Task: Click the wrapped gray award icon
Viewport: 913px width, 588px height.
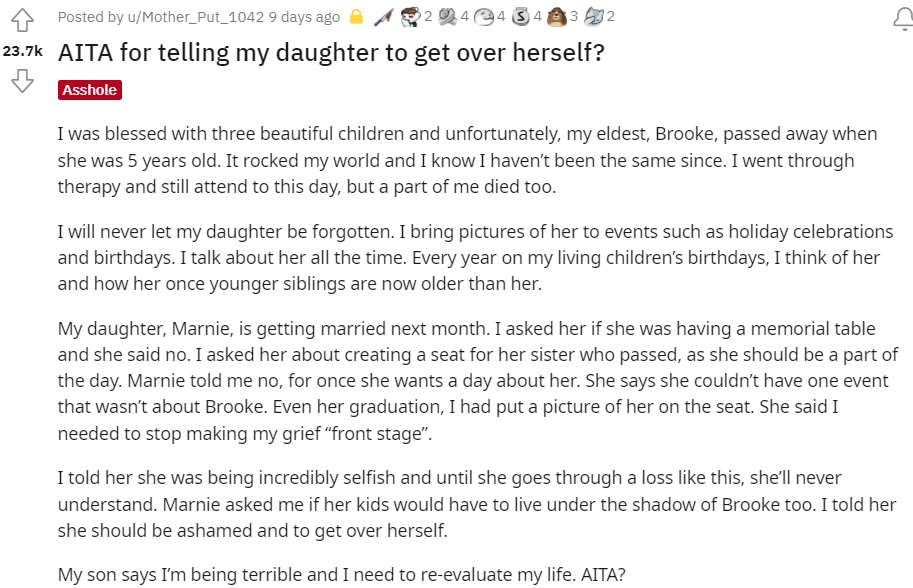Action: pos(447,17)
